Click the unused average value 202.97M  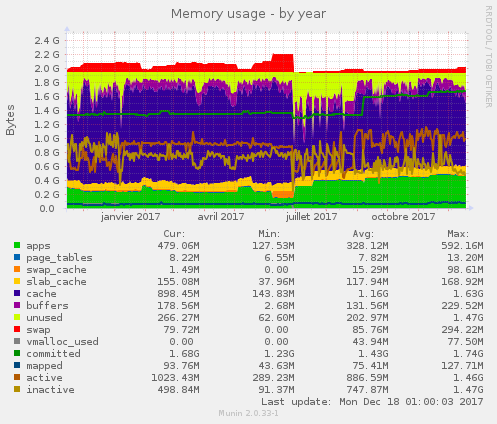[x=367, y=318]
